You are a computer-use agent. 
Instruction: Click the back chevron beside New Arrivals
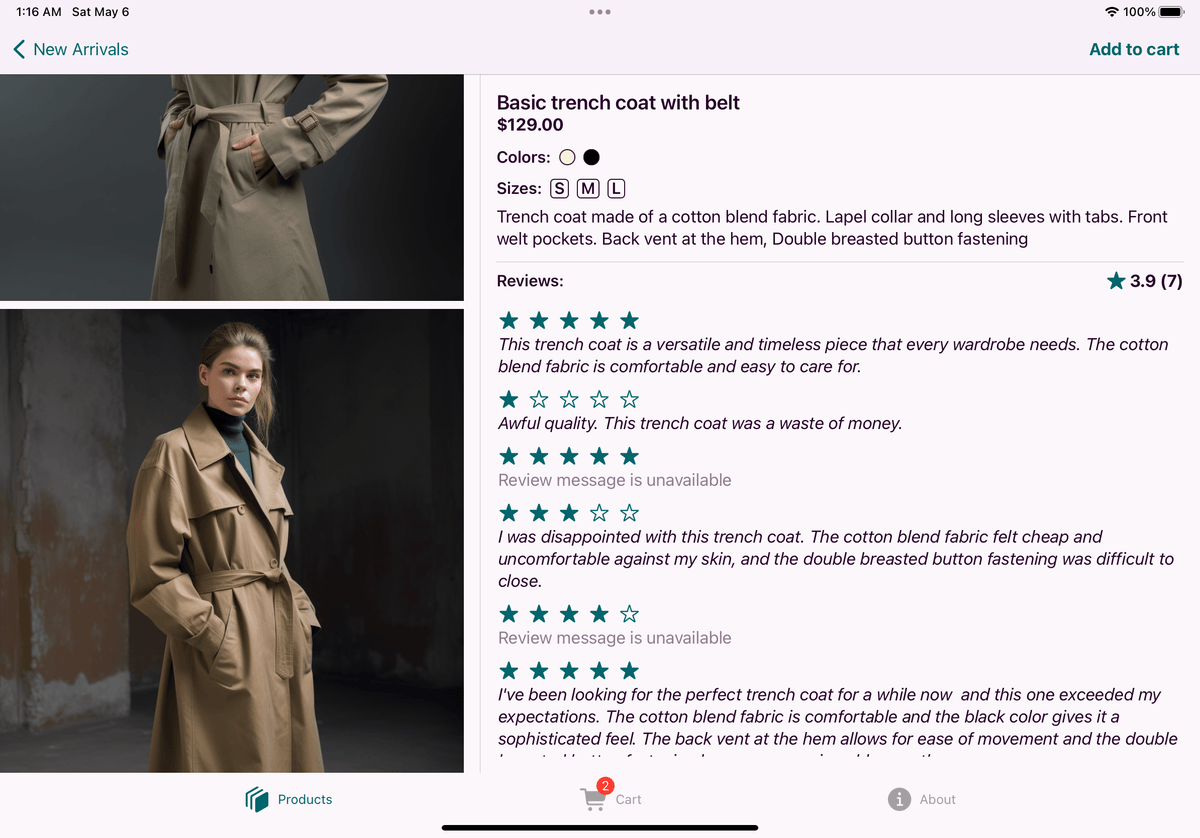(17, 48)
